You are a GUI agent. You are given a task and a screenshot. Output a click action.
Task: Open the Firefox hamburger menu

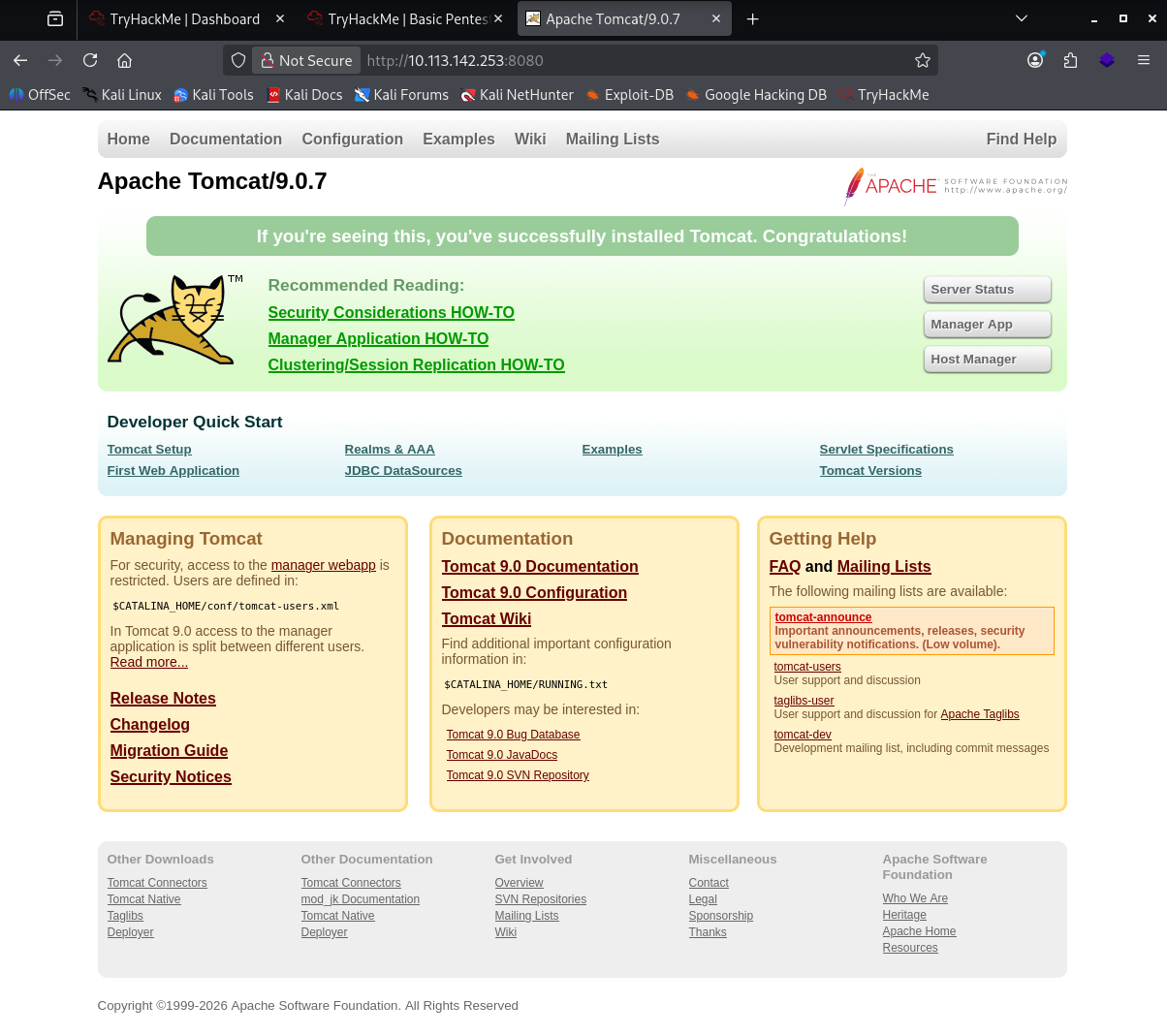[1144, 60]
